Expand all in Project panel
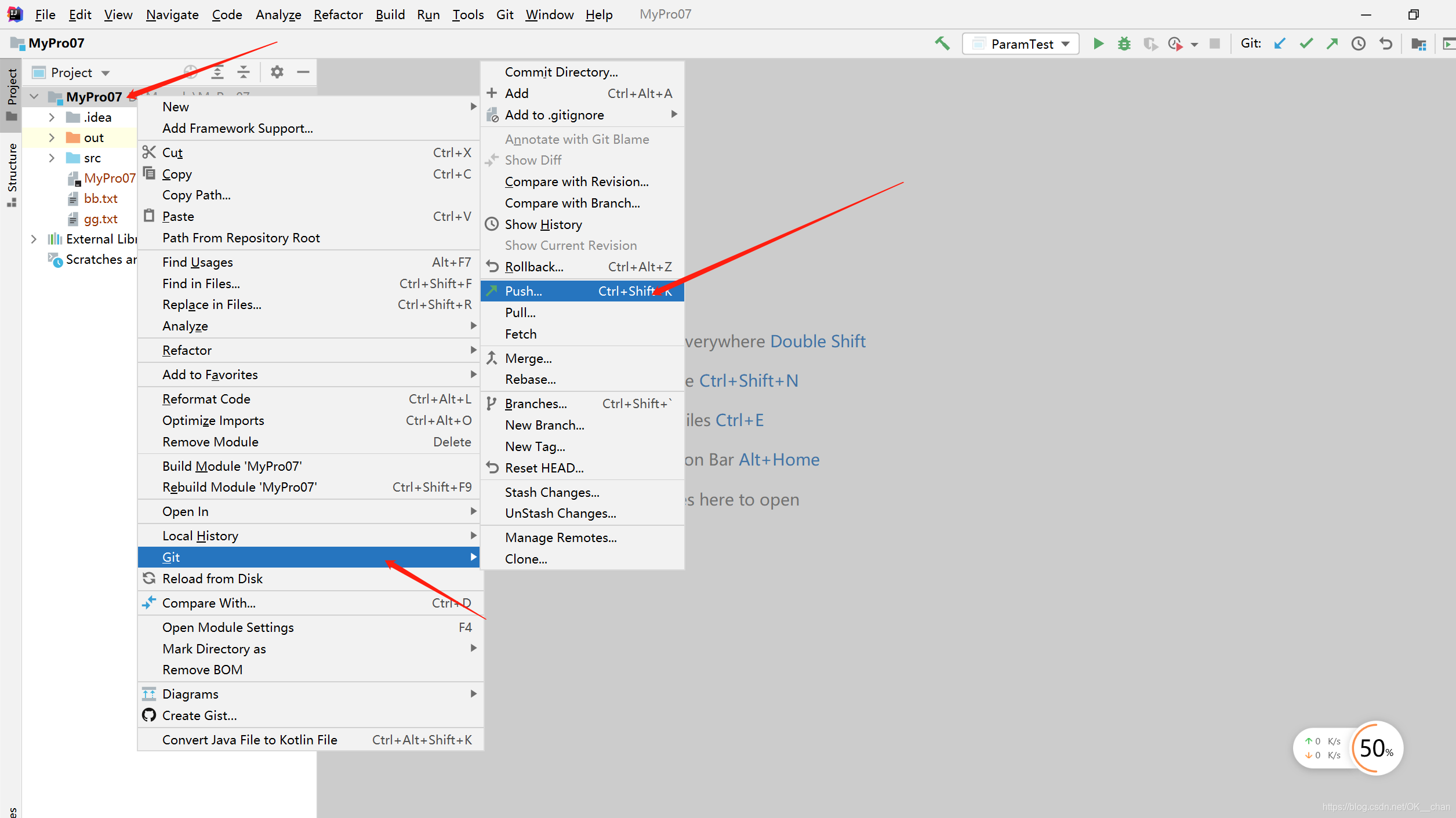Image resolution: width=1456 pixels, height=818 pixels. (217, 72)
